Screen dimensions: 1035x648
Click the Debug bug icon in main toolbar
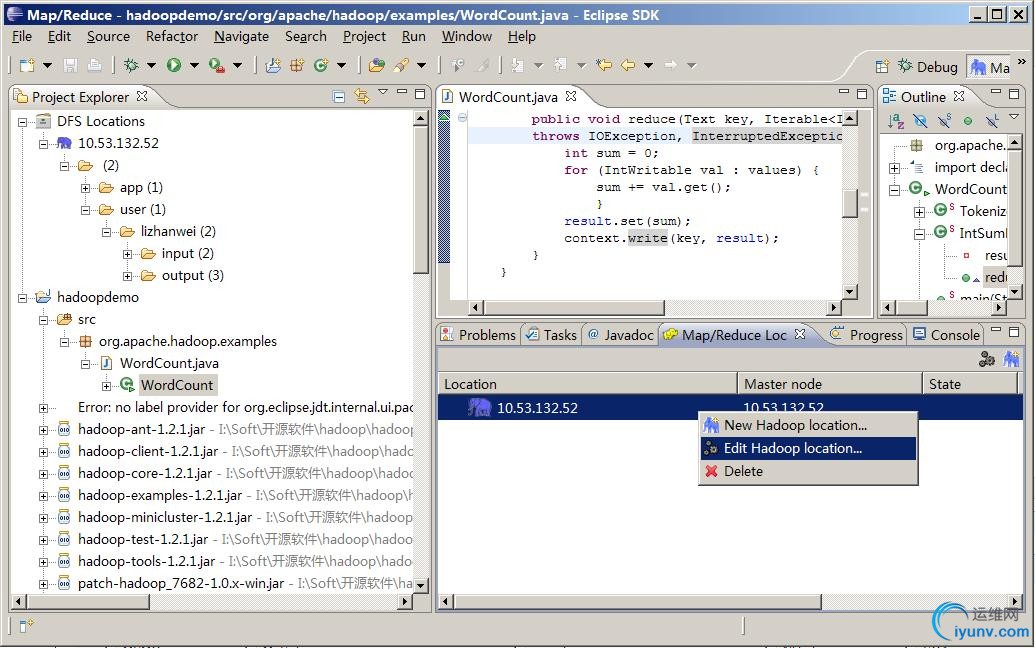pyautogui.click(x=131, y=65)
